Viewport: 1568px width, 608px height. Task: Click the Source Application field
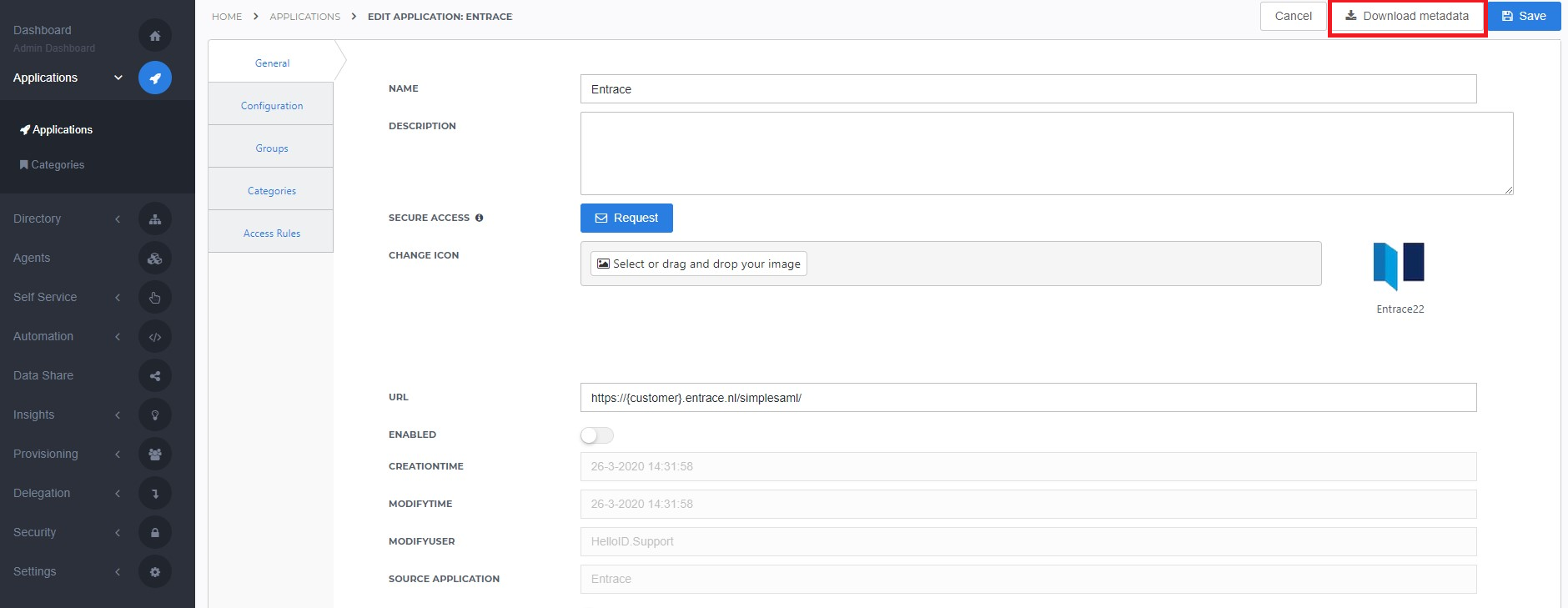tap(1028, 579)
